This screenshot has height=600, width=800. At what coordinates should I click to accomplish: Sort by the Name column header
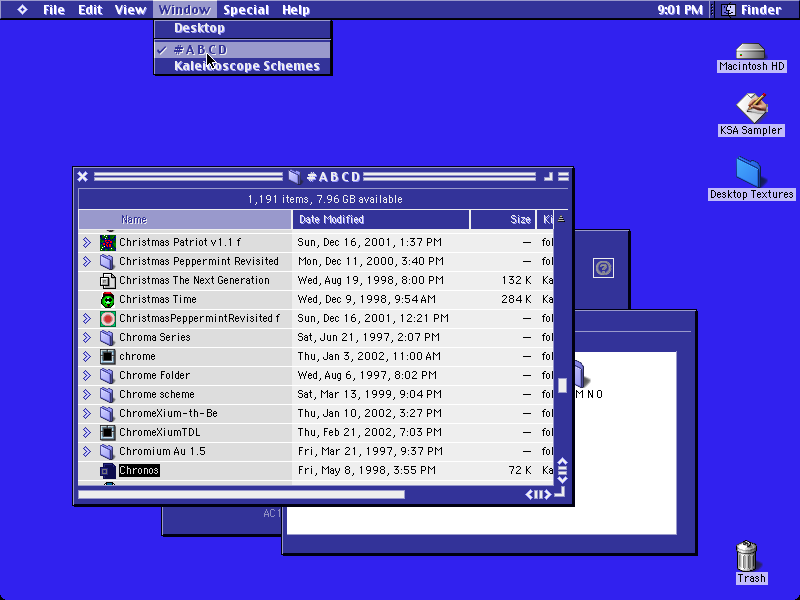coord(185,219)
